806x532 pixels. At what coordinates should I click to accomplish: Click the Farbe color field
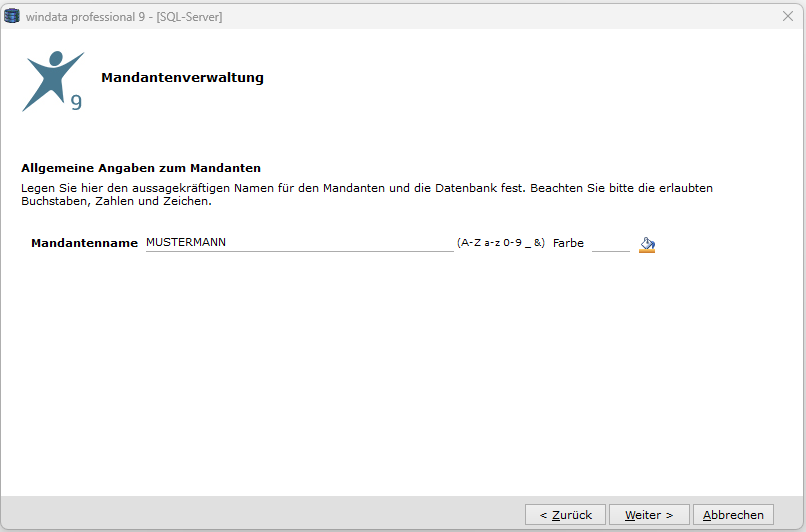pyautogui.click(x=611, y=244)
